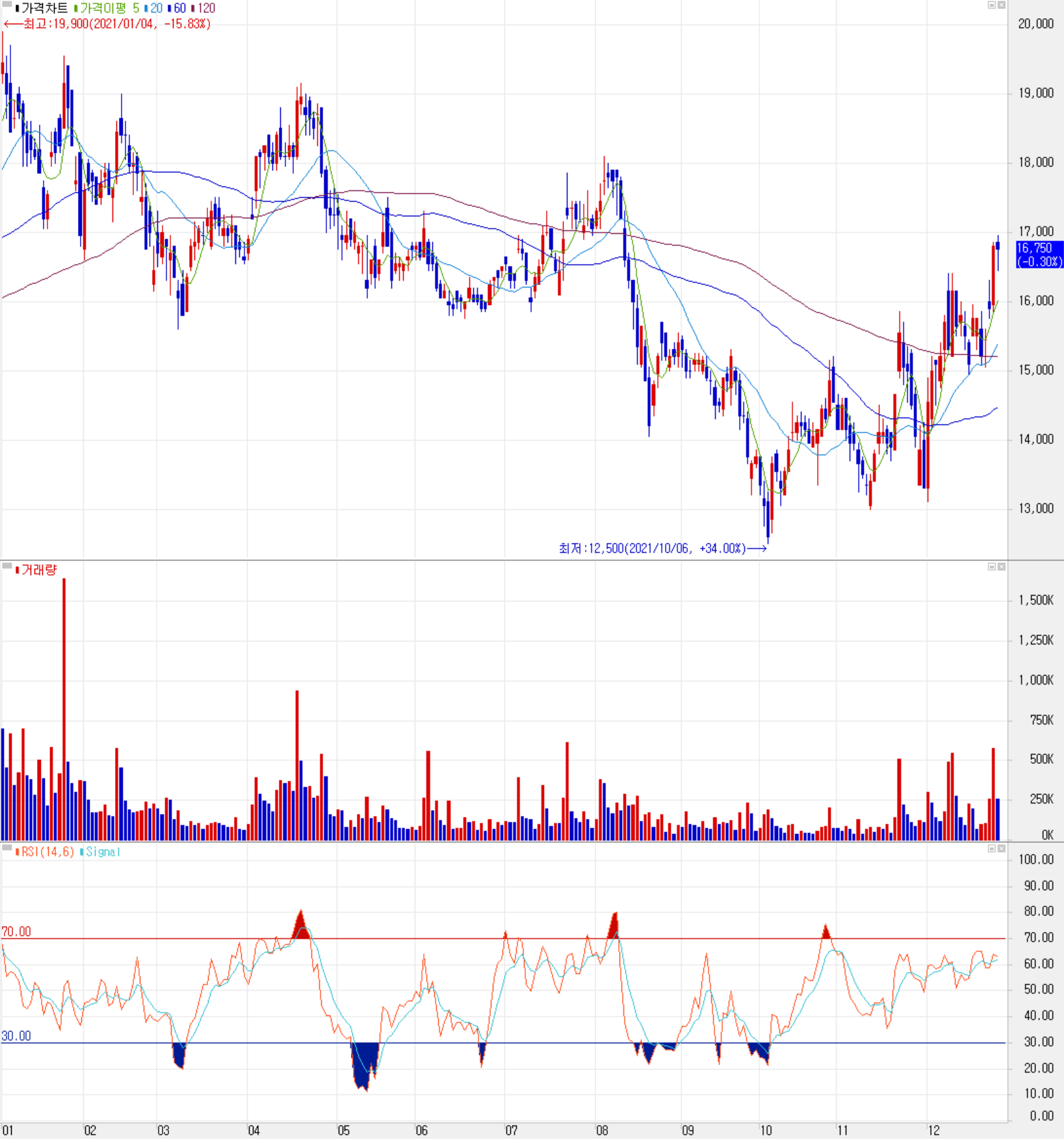
Task: Select the 120-day moving average legend
Action: click(203, 8)
